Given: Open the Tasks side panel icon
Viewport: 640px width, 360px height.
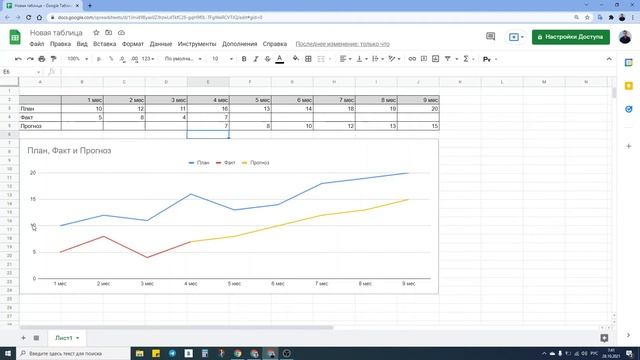Looking at the screenshot, I should [629, 109].
